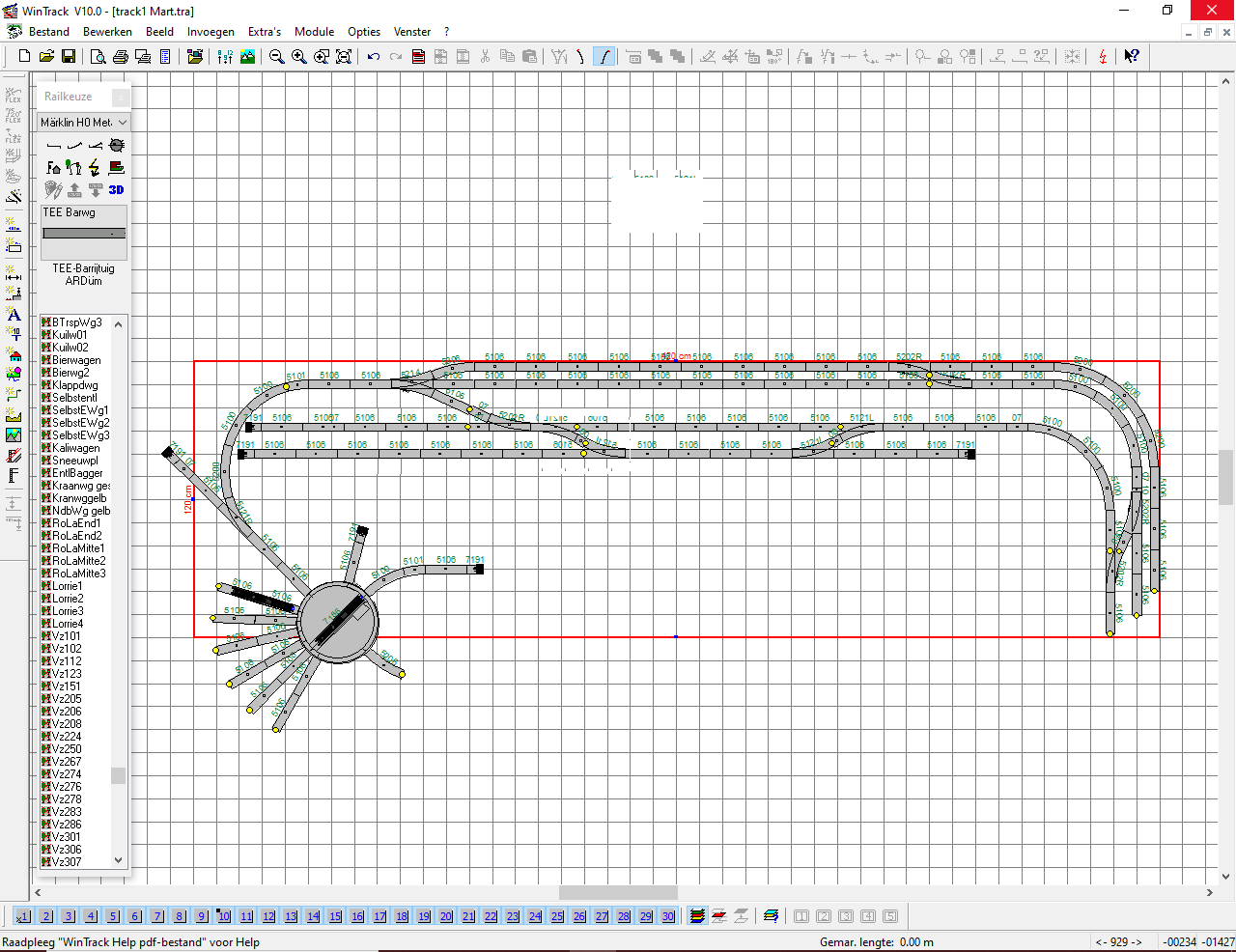The height and width of the screenshot is (952, 1236).
Task: Select Sneeuwpl in the list
Action: click(x=75, y=461)
